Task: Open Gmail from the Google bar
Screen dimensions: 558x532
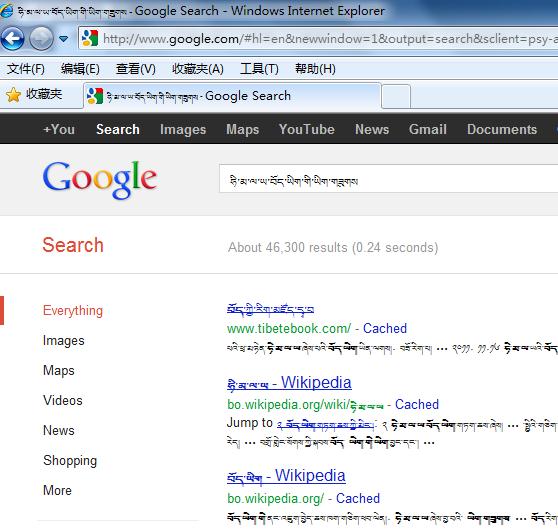Action: click(x=427, y=129)
